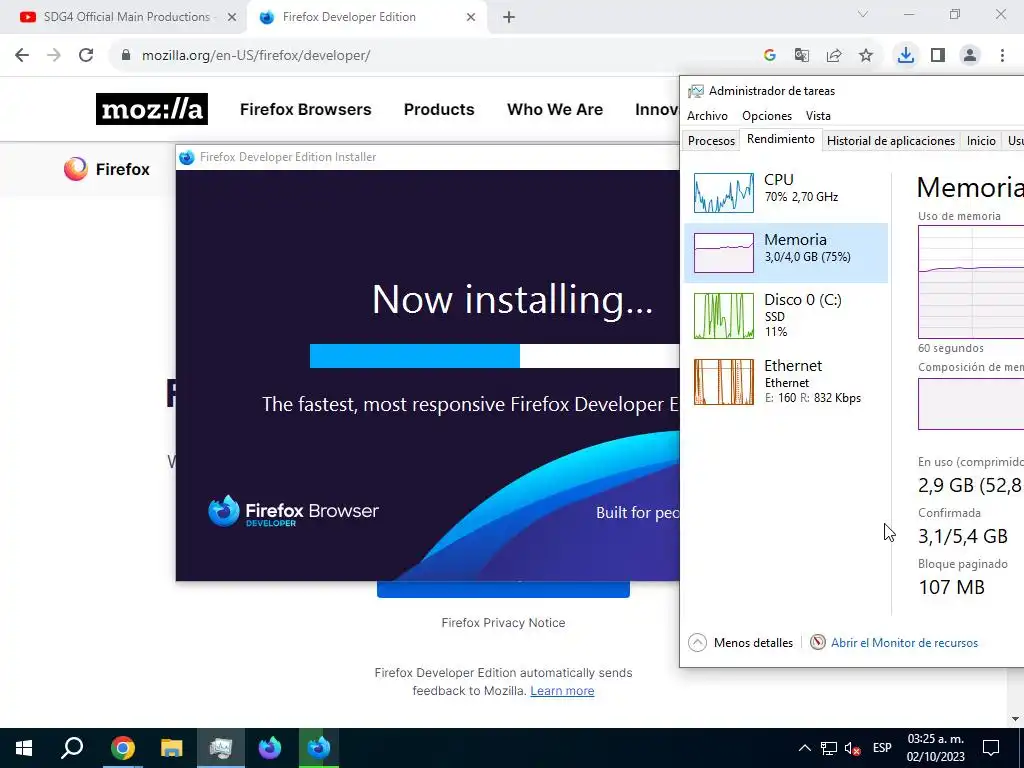Click page scrollbar down arrow

point(1015,719)
